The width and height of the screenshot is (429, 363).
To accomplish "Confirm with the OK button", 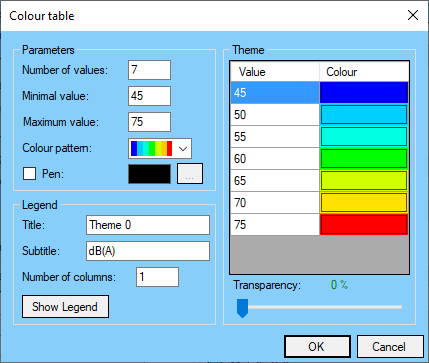I will [317, 347].
